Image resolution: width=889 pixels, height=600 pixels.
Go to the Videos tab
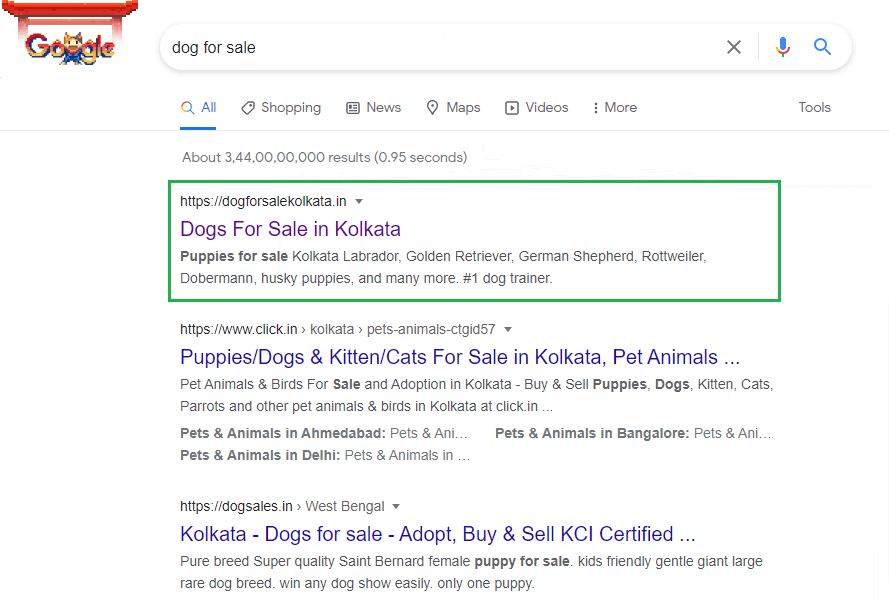[536, 108]
